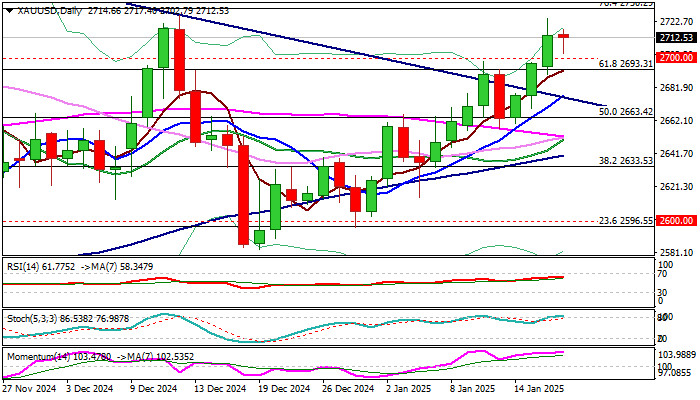Select the ->MA(7) 58.3479 RSI label

(117, 267)
